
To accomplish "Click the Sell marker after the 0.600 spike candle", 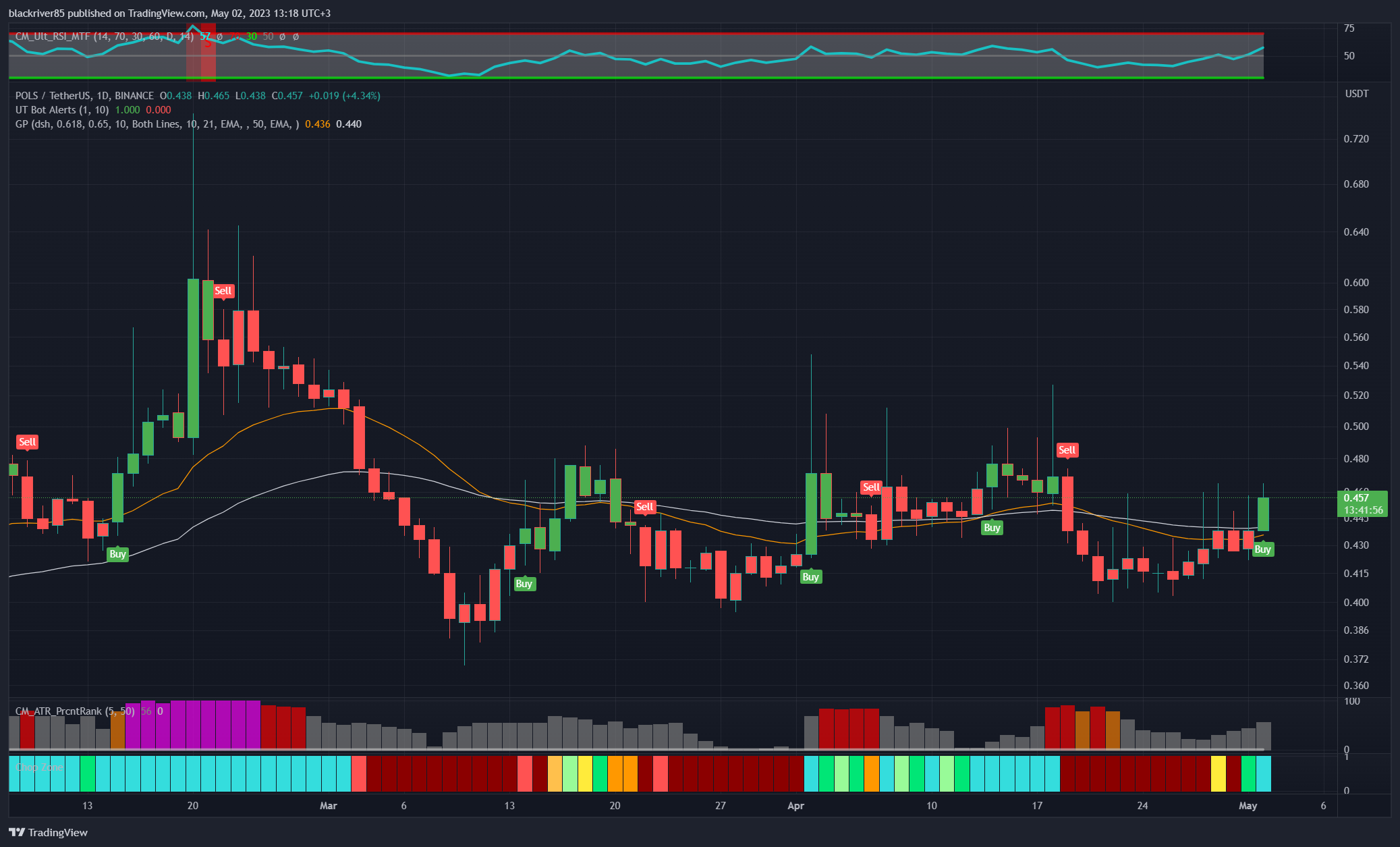I will (x=223, y=291).
